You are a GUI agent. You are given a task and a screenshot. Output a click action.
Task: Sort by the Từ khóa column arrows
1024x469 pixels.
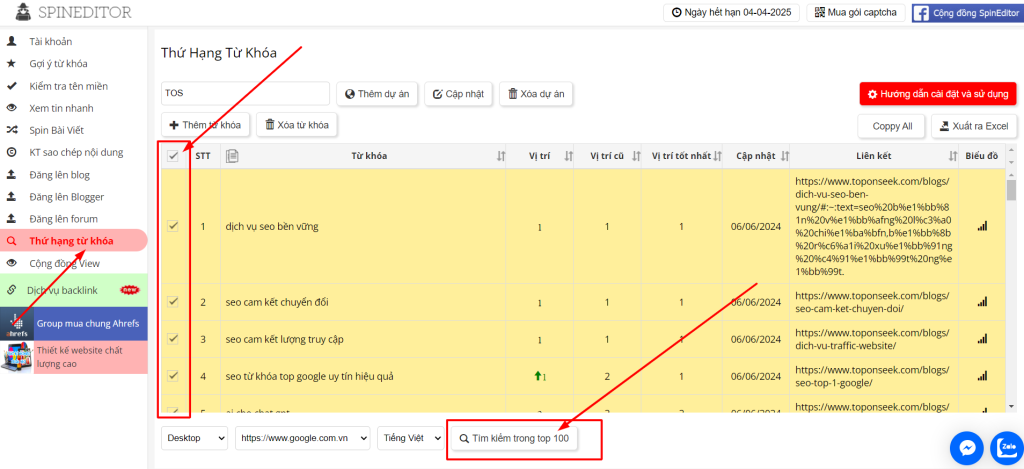pyautogui.click(x=501, y=156)
